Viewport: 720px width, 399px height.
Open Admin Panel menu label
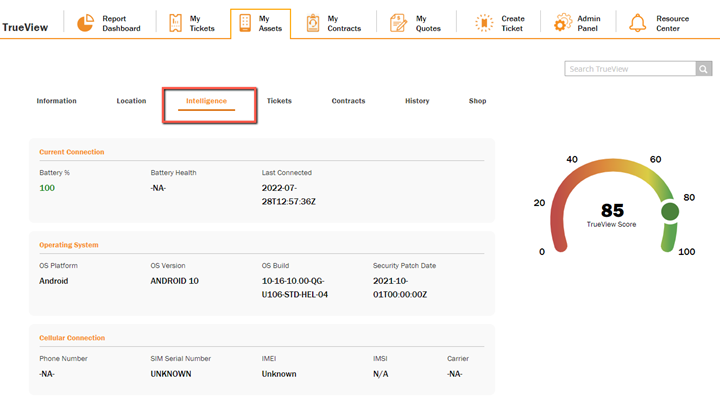[589, 23]
